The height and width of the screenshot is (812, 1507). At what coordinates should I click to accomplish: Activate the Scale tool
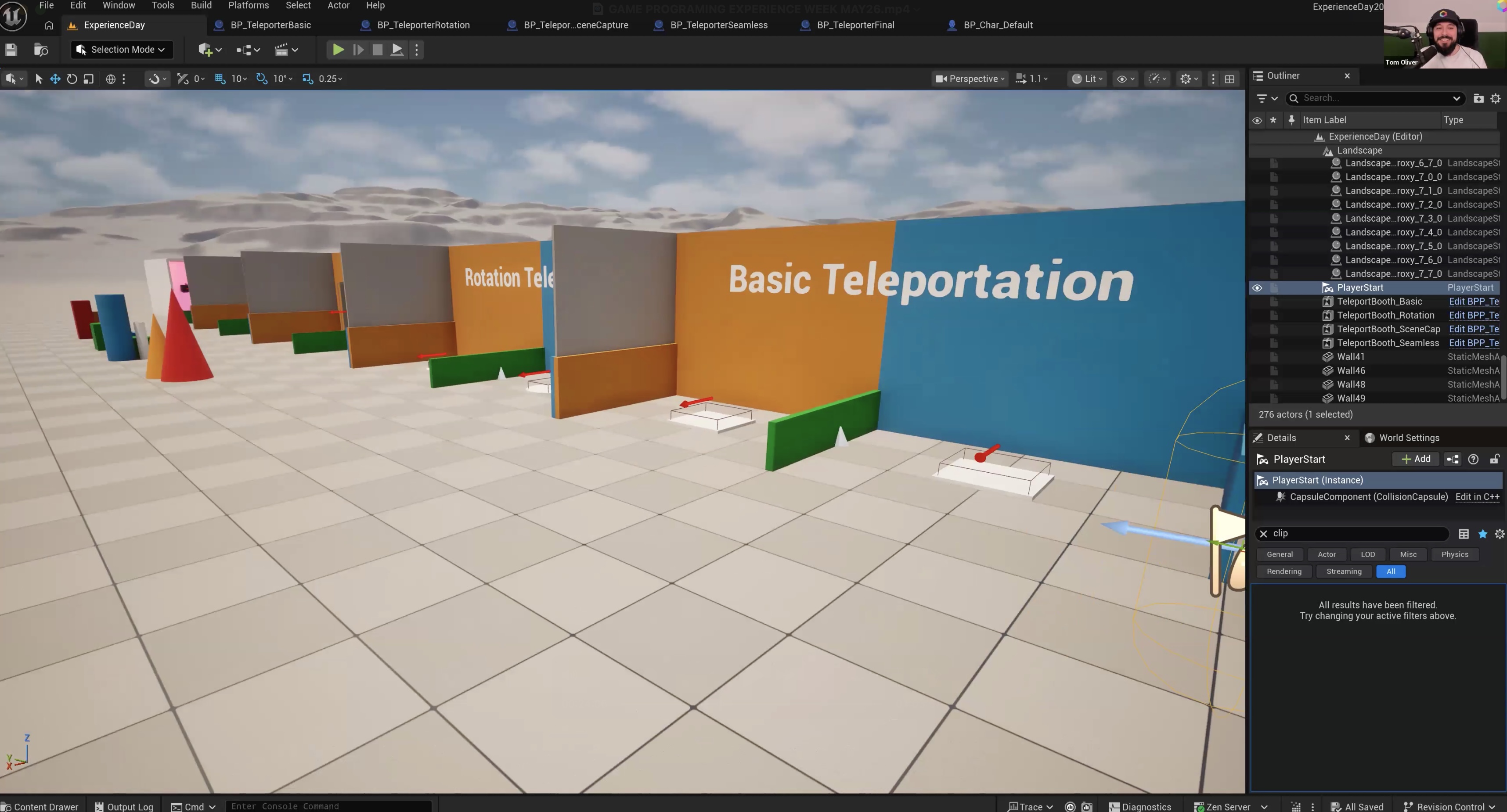(88, 79)
